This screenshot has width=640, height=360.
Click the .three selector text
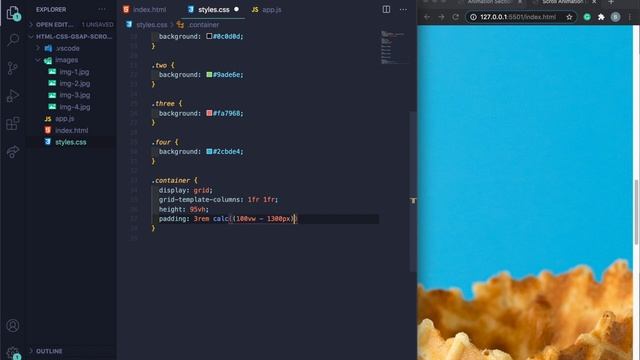(163, 104)
